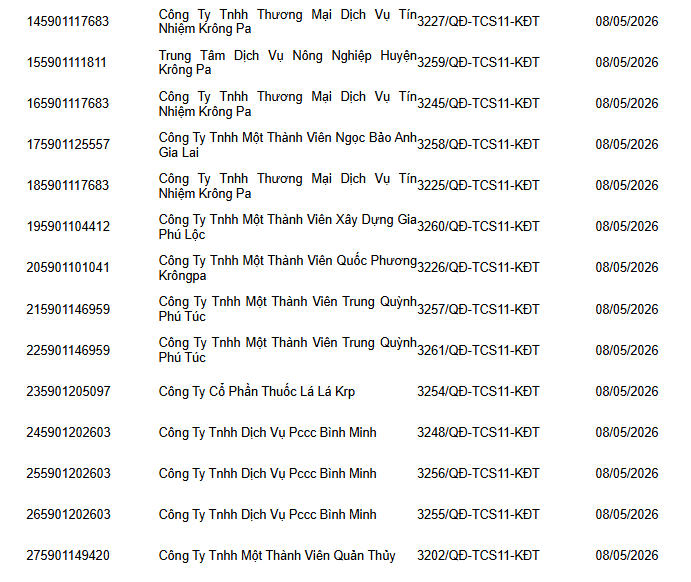Select tax code 145901117683
The width and height of the screenshot is (691, 582).
point(67,22)
